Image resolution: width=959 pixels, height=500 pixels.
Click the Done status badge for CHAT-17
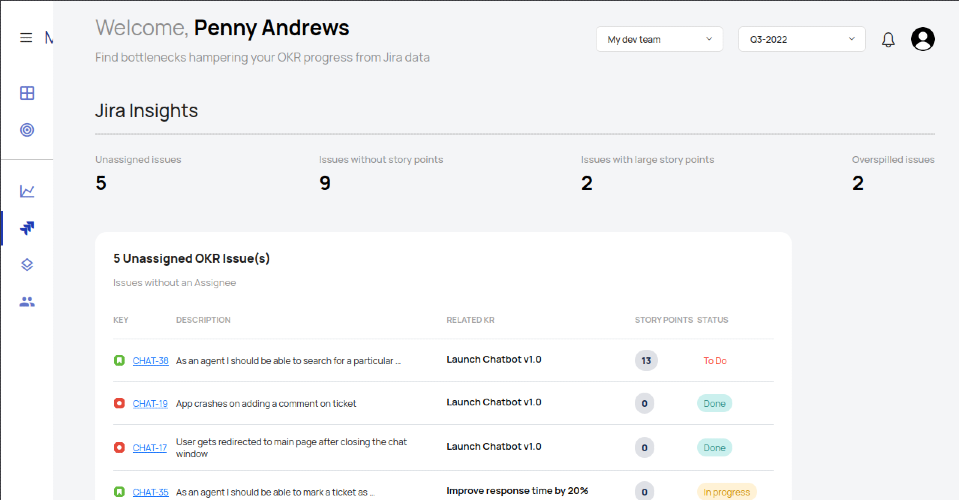[x=714, y=447]
